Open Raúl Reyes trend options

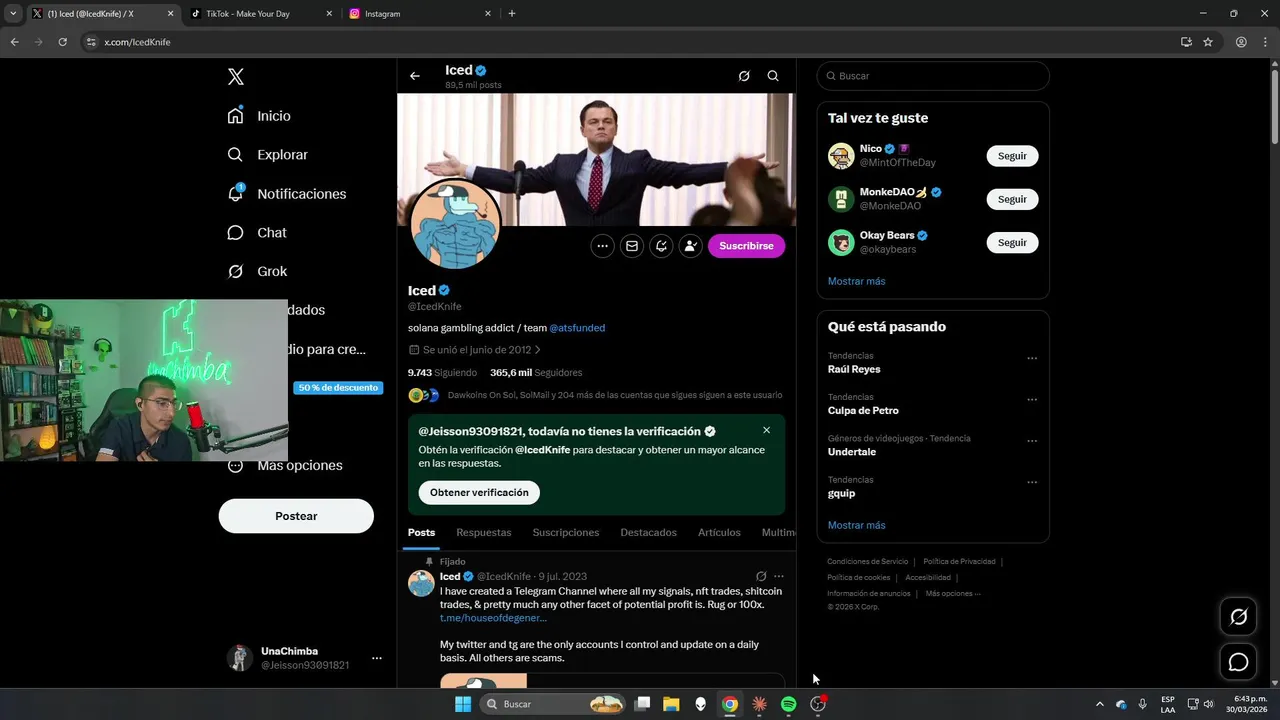pos(1032,358)
